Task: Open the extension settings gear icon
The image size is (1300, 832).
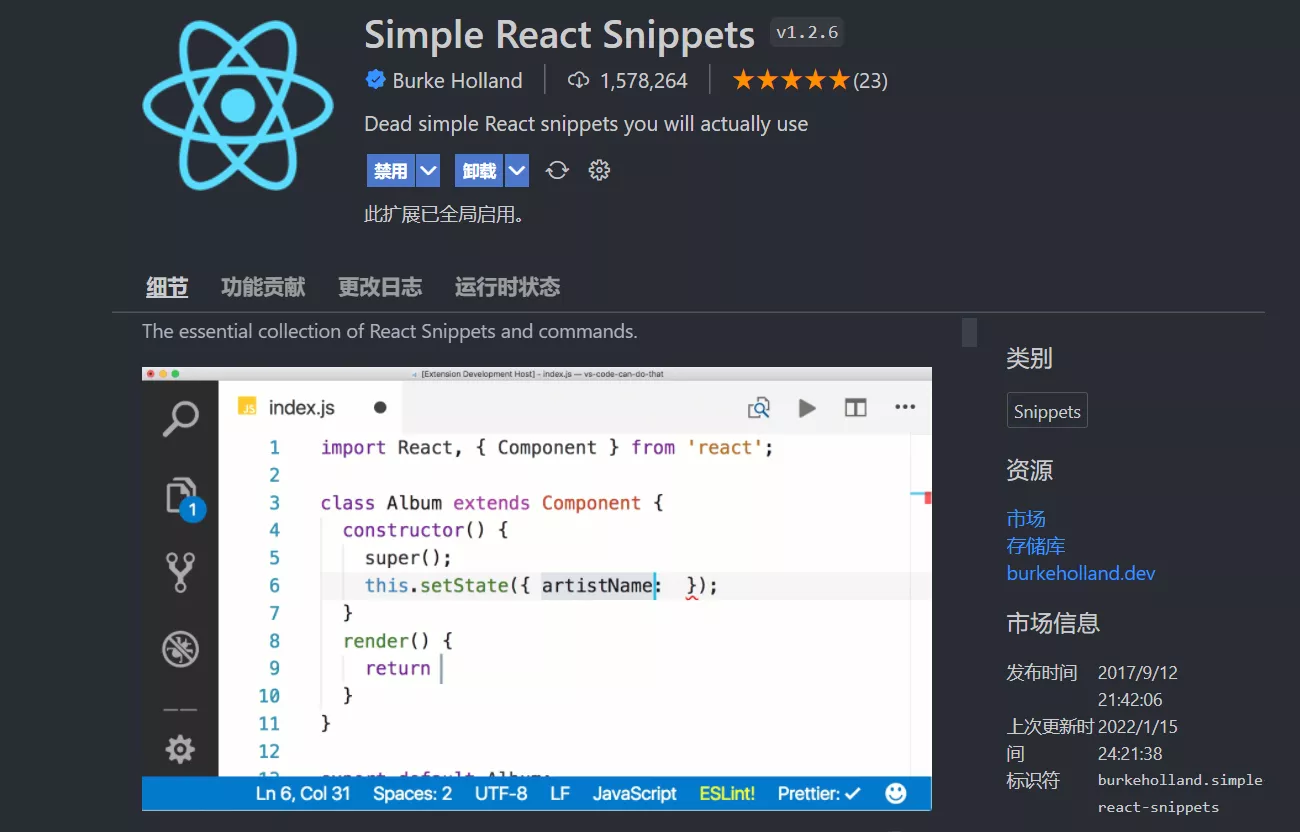Action: (599, 171)
